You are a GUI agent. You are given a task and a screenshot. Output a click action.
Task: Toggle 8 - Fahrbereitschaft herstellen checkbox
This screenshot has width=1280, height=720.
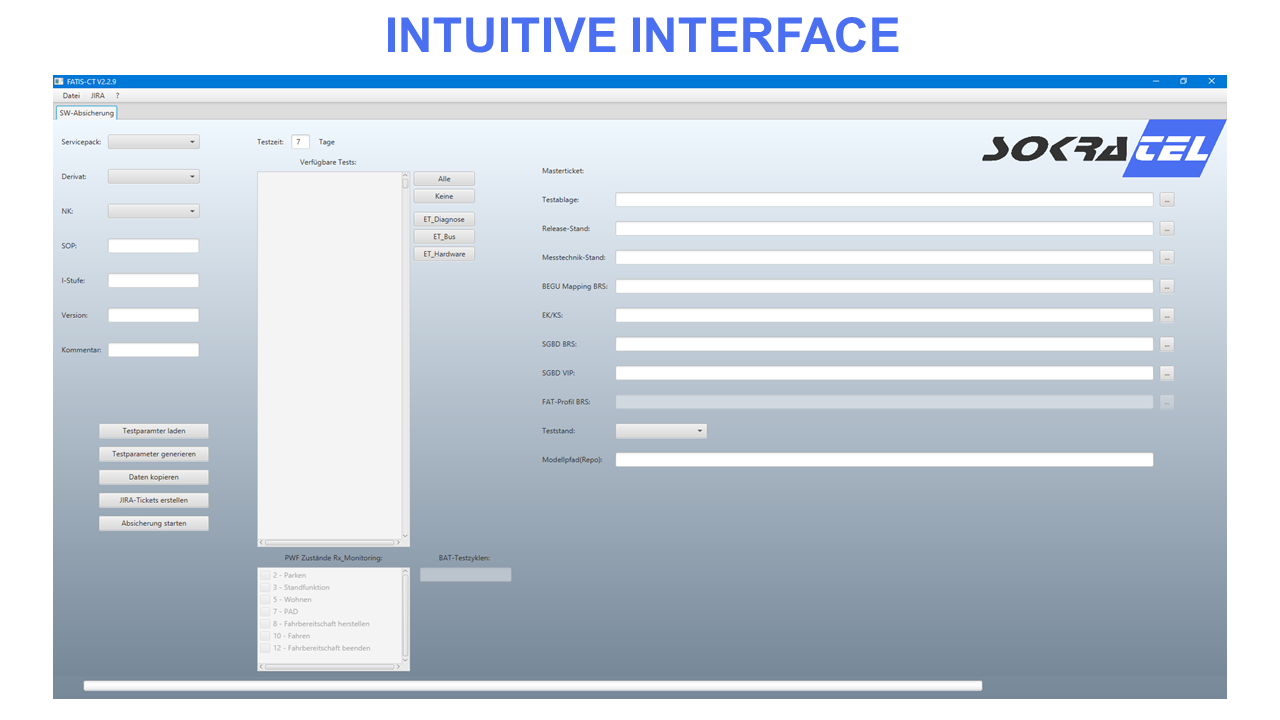[265, 624]
